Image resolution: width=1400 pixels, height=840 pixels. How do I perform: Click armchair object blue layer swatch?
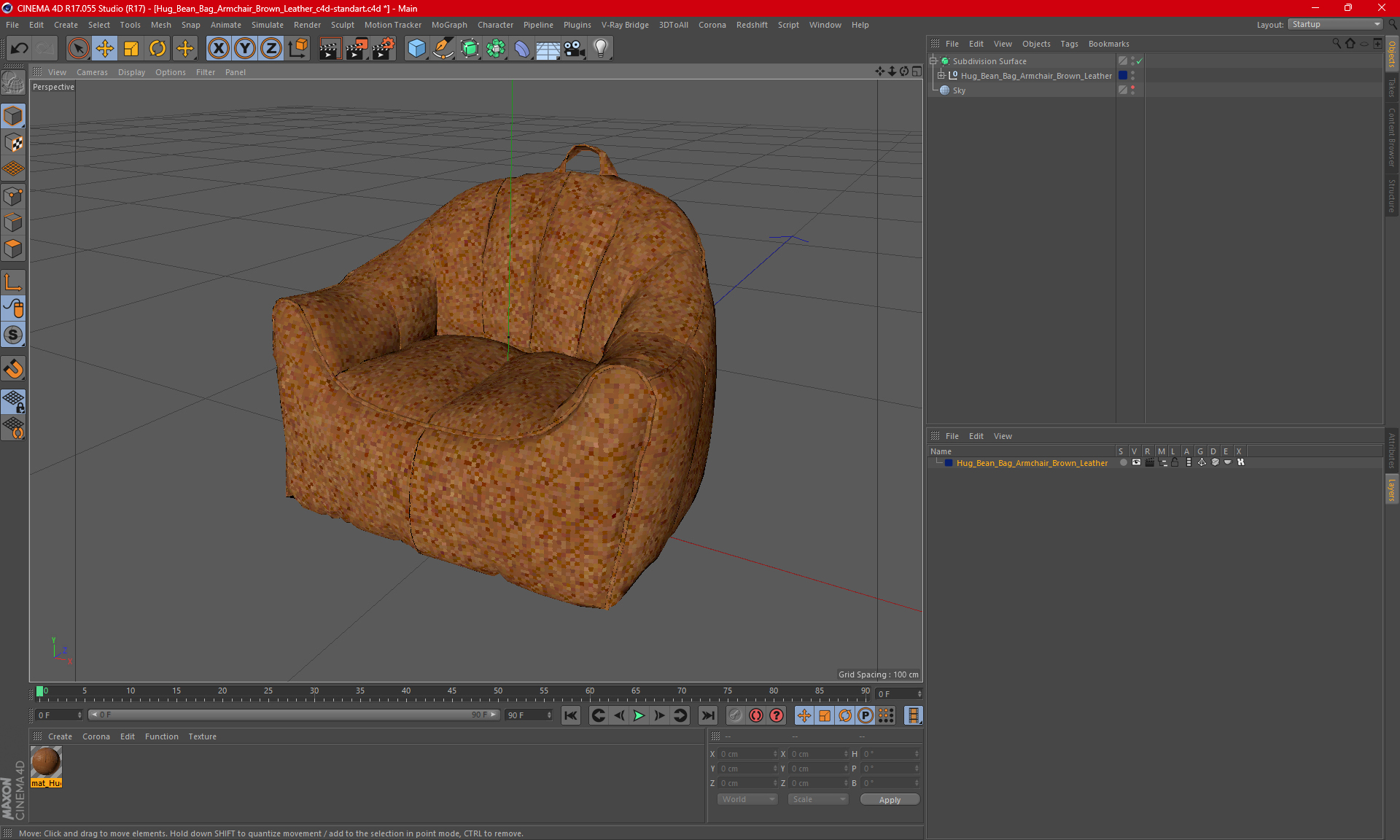coord(1123,76)
